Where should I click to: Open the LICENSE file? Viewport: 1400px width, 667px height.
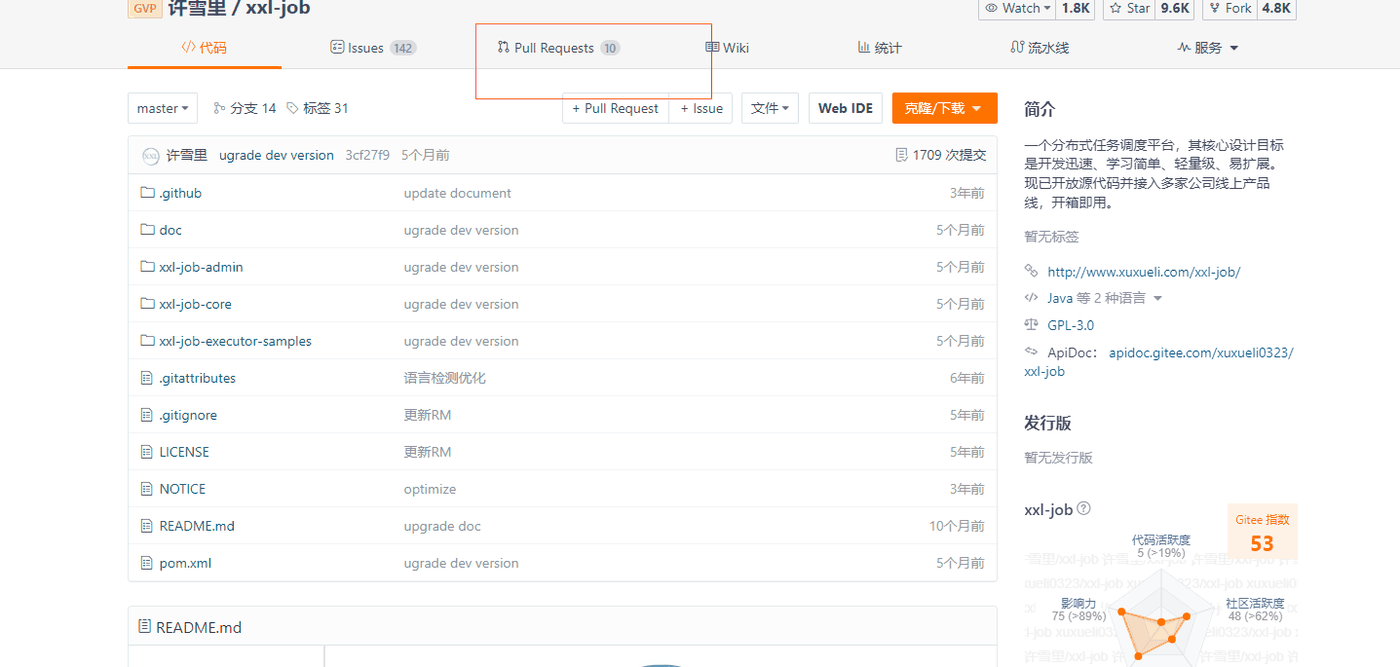click(184, 452)
